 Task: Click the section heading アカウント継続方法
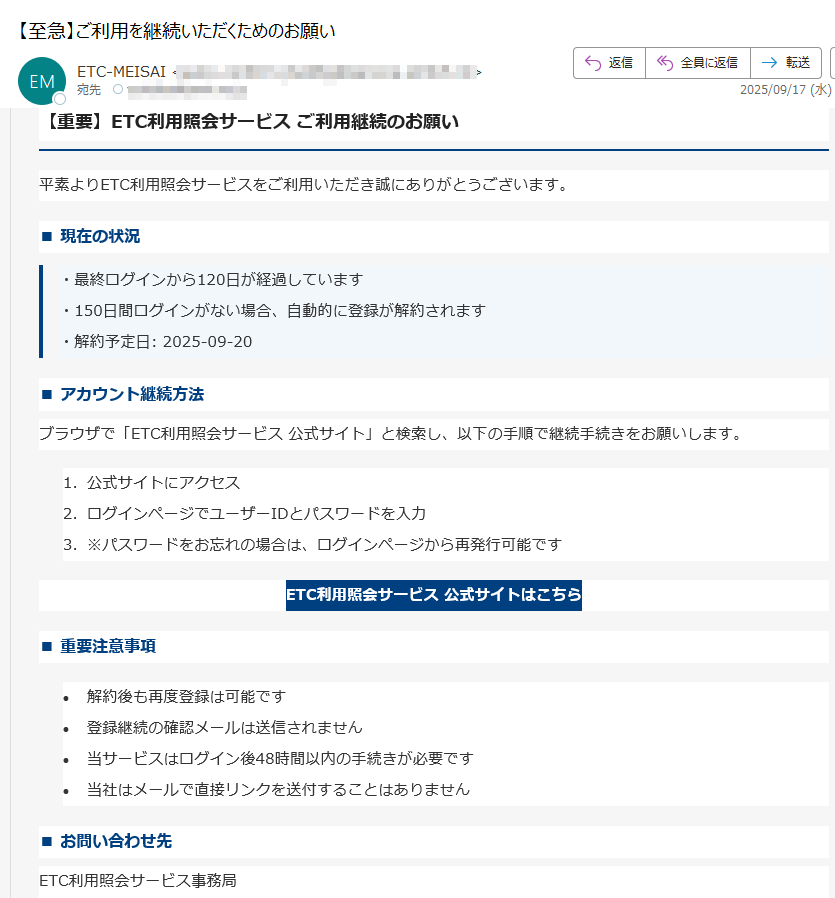[132, 394]
